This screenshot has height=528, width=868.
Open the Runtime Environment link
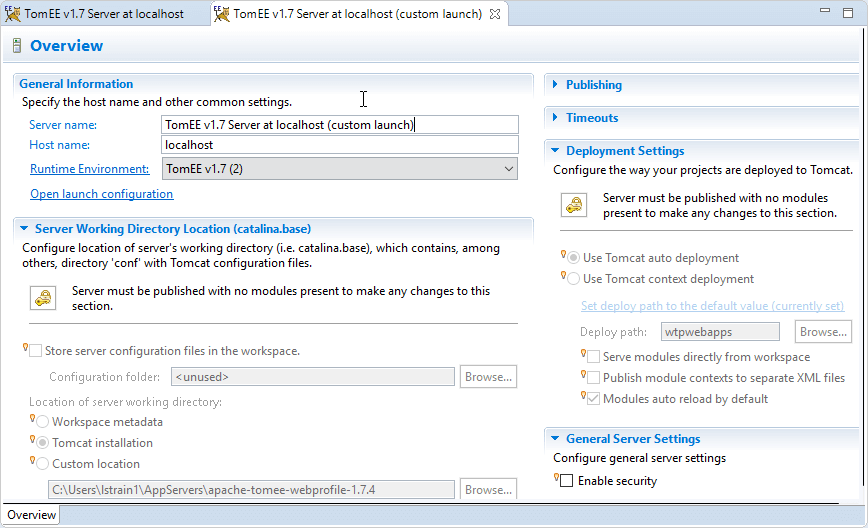(x=90, y=169)
